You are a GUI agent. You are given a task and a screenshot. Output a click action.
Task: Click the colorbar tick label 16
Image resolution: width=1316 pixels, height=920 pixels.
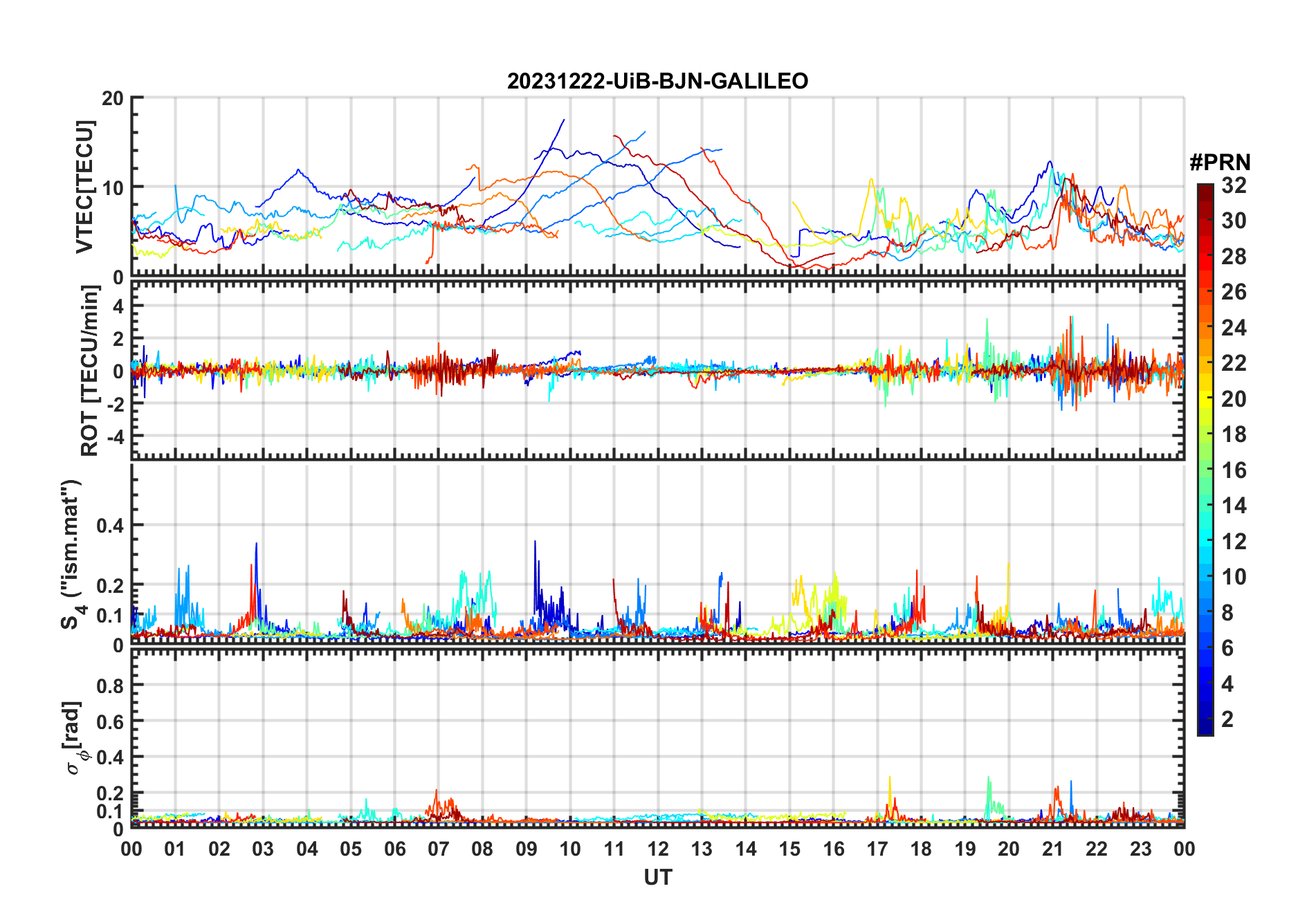click(x=1234, y=470)
